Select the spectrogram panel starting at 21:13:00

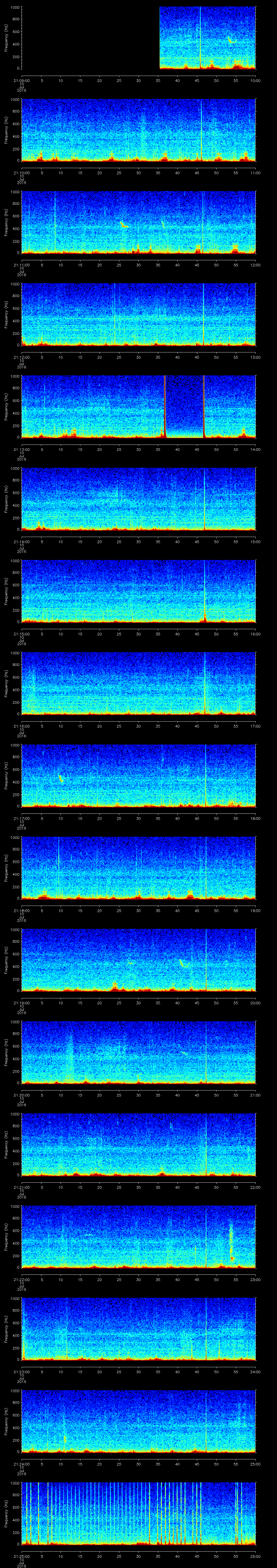[138, 407]
